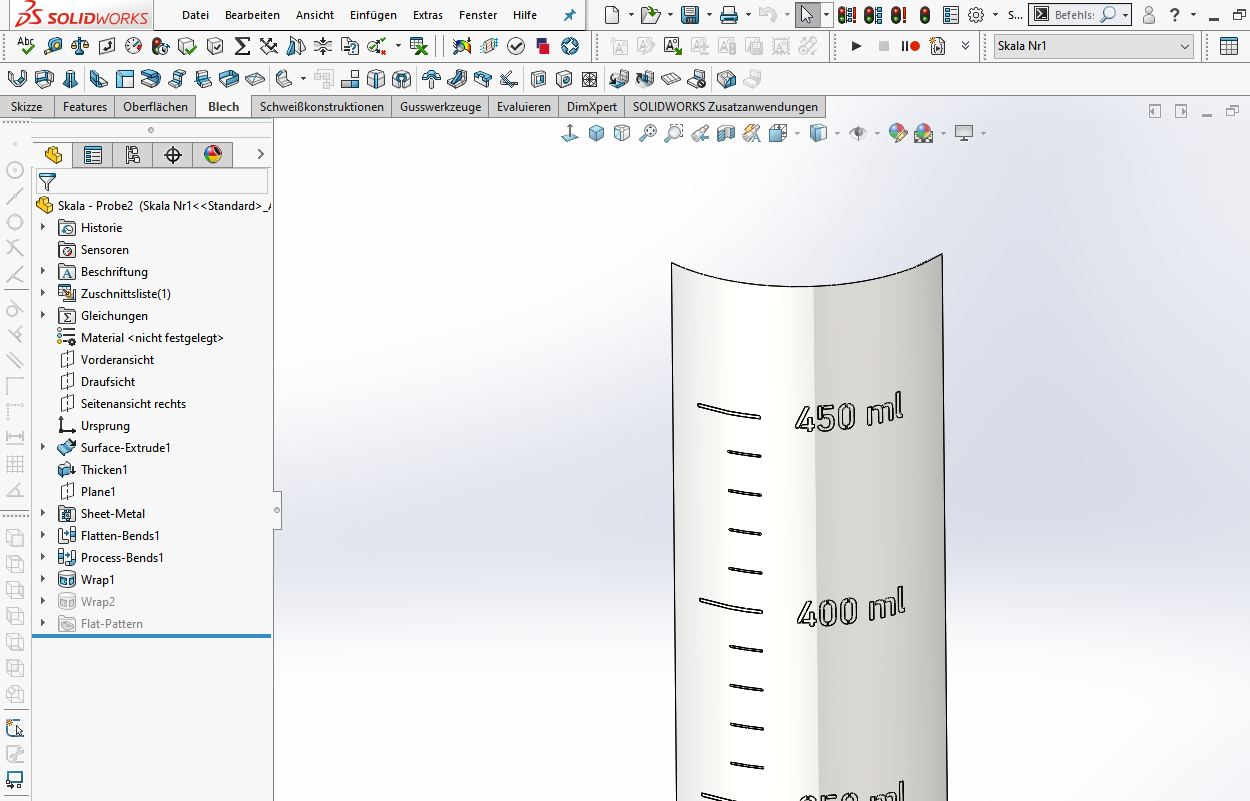Image resolution: width=1250 pixels, height=801 pixels.
Task: Click the Base Flange sheet metal icon
Action: 17,79
